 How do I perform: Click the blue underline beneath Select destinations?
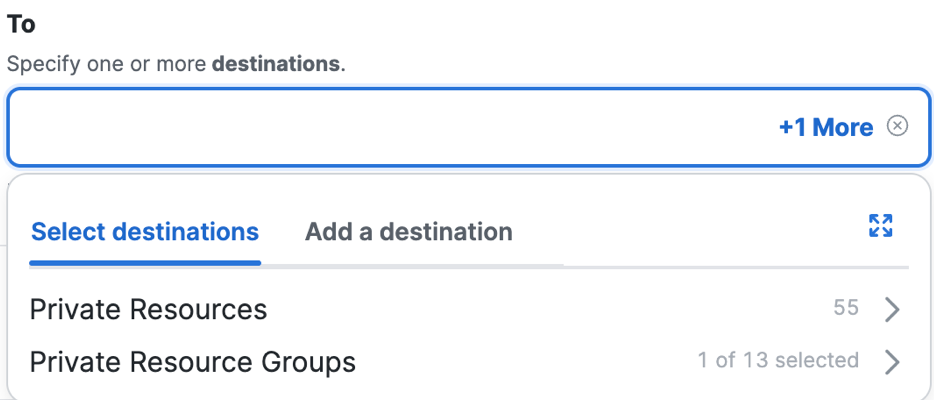tap(145, 263)
